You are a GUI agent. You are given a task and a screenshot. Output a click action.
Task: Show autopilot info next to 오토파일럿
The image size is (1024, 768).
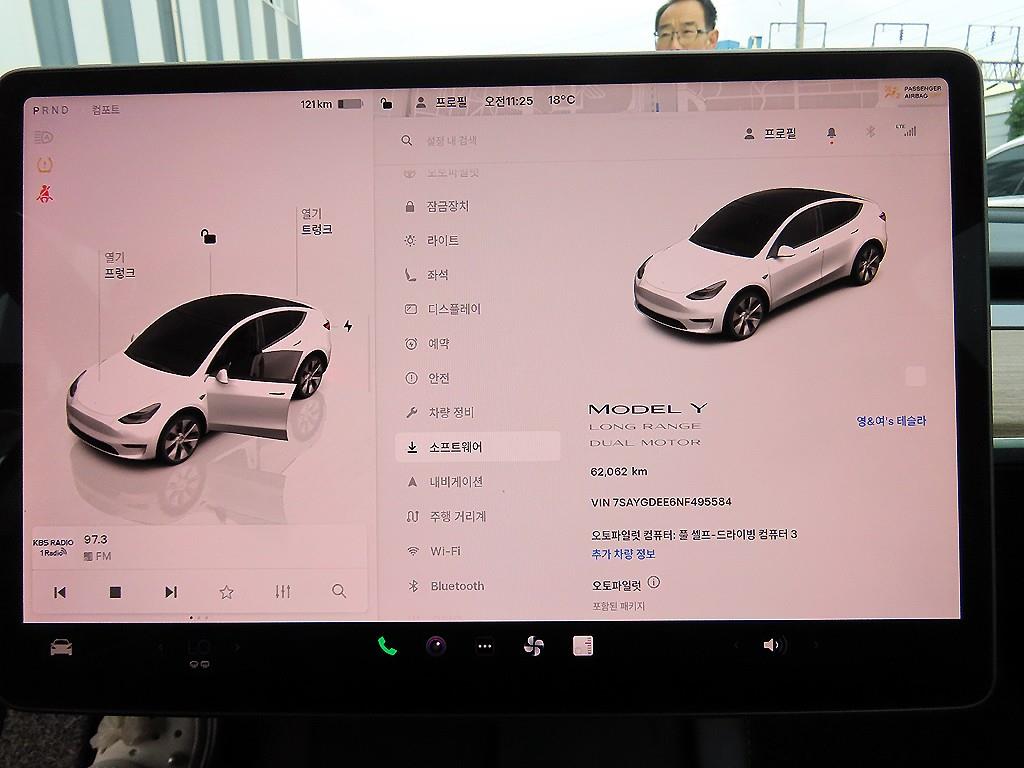click(654, 582)
